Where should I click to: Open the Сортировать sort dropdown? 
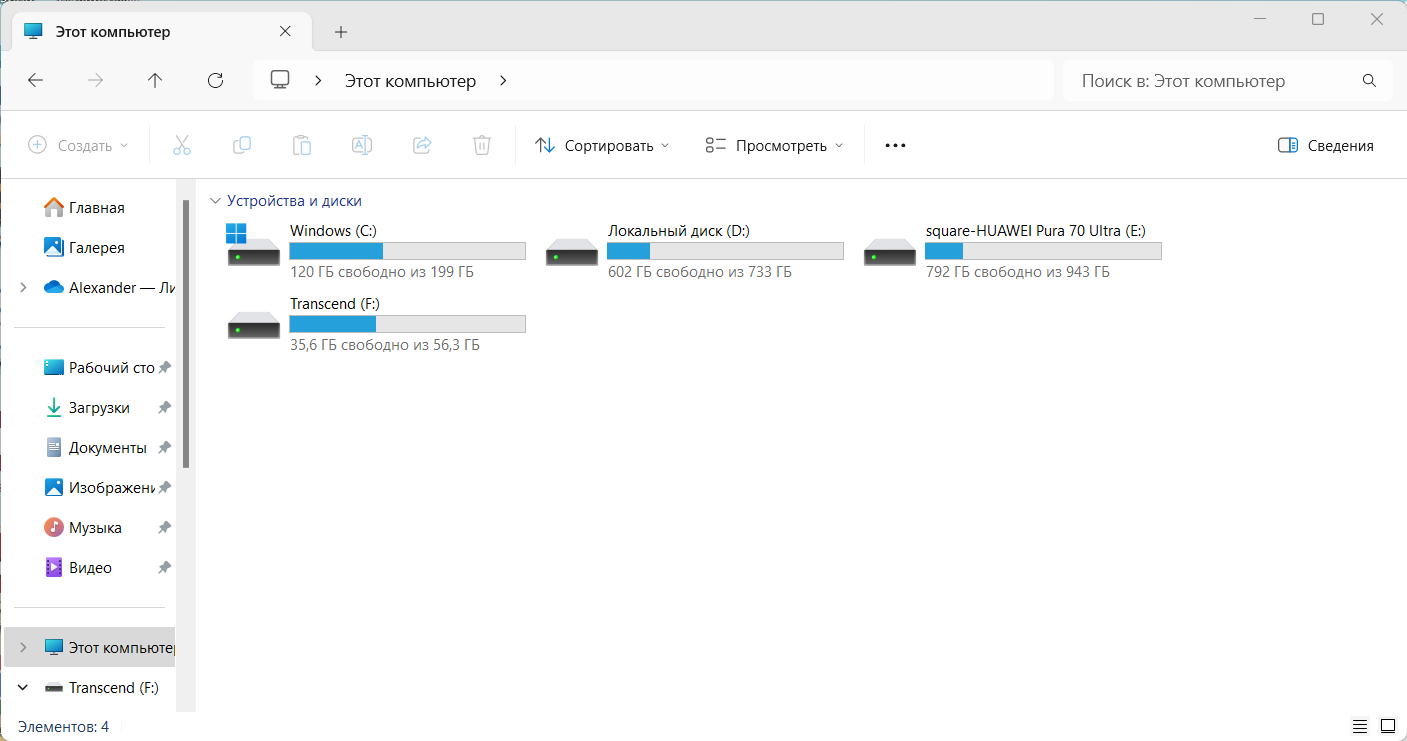pos(602,145)
